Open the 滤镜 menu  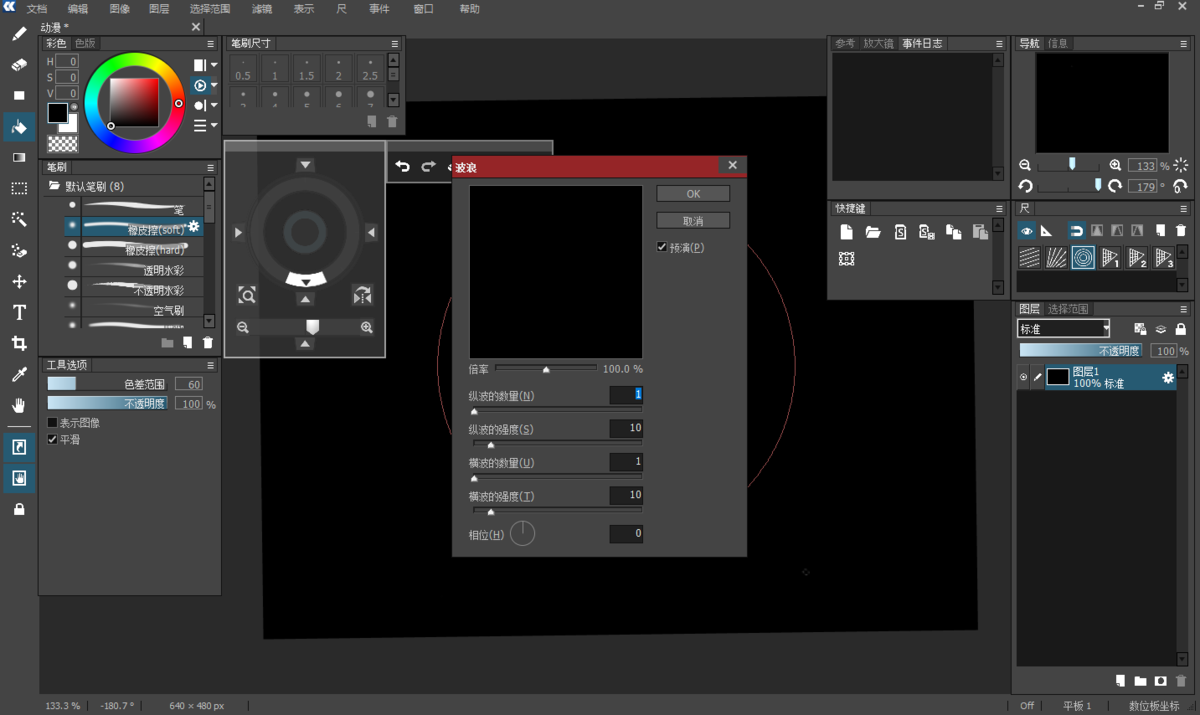coord(262,9)
